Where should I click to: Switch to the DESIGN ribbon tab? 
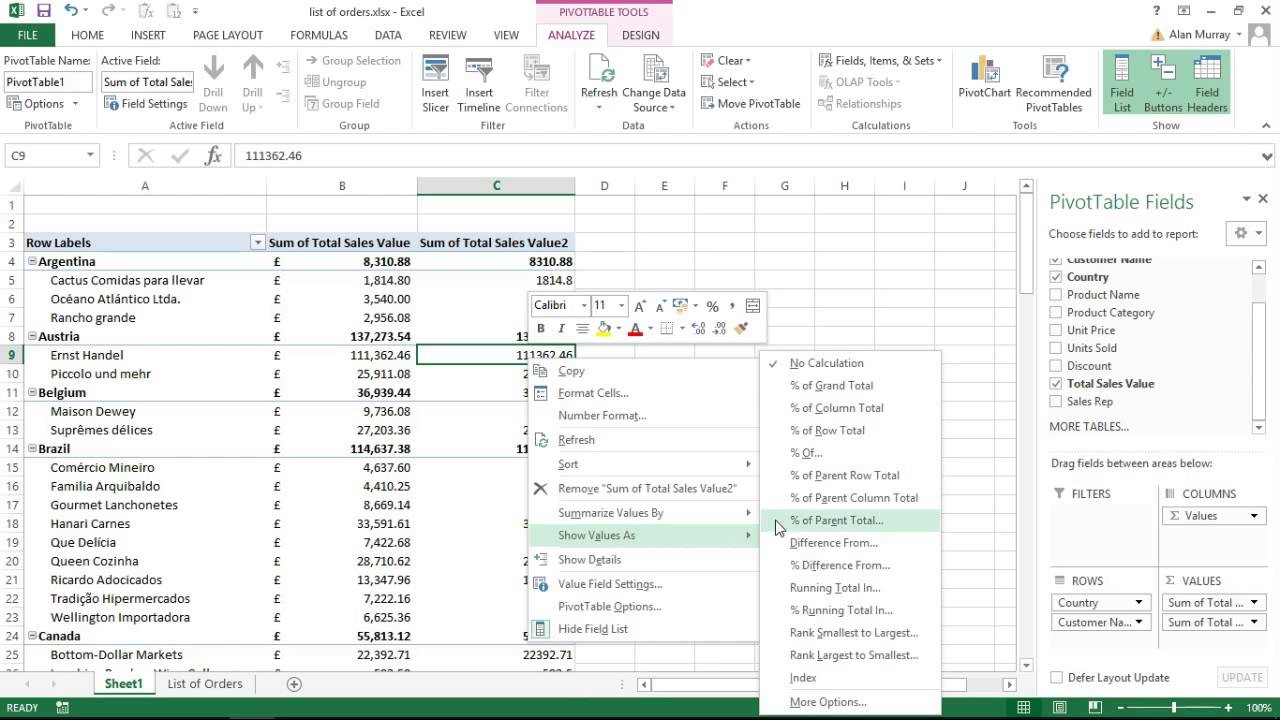tap(640, 34)
